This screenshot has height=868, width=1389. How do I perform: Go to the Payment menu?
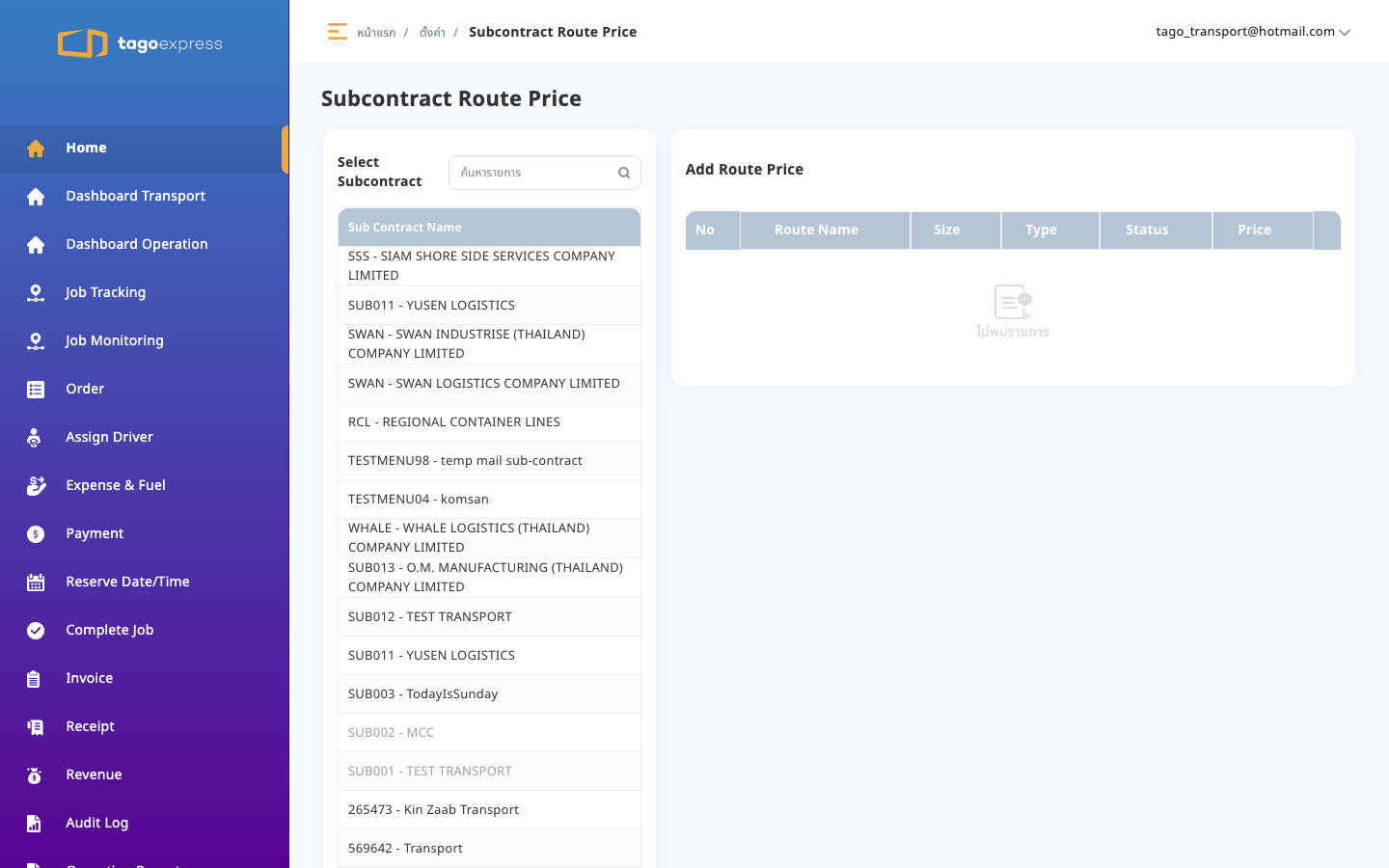click(x=145, y=533)
